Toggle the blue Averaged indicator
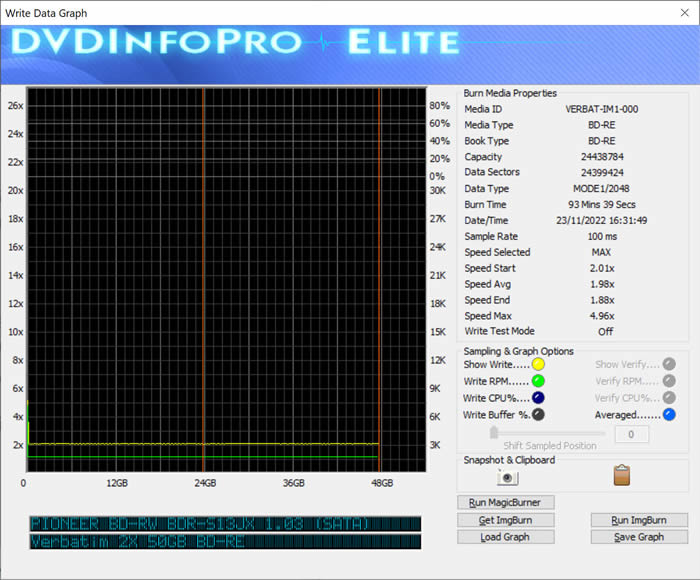The width and height of the screenshot is (700, 580). tap(669, 414)
